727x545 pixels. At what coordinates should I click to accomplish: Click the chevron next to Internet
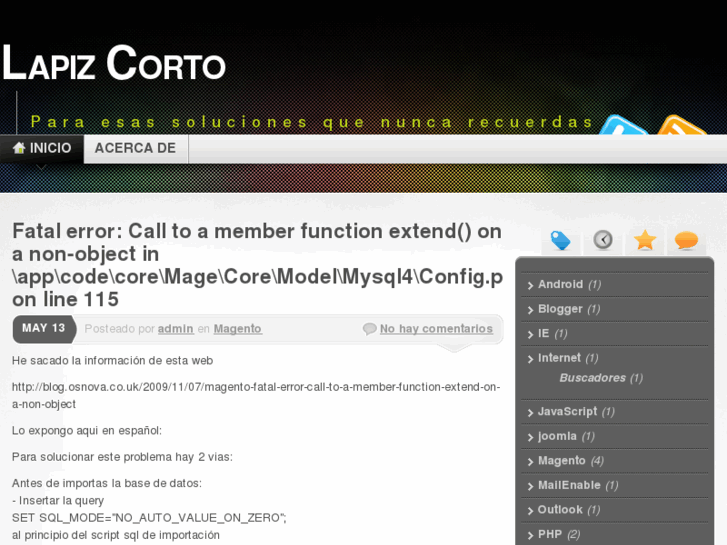click(530, 359)
